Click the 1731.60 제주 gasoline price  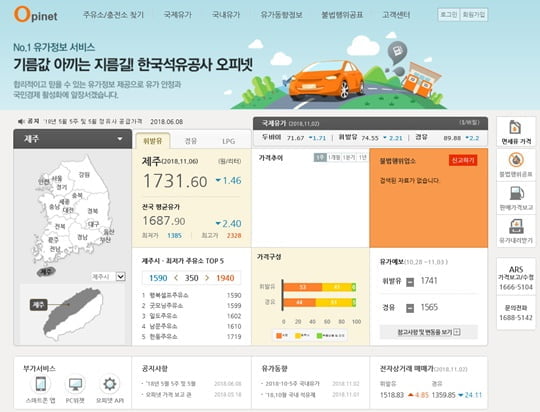point(175,181)
